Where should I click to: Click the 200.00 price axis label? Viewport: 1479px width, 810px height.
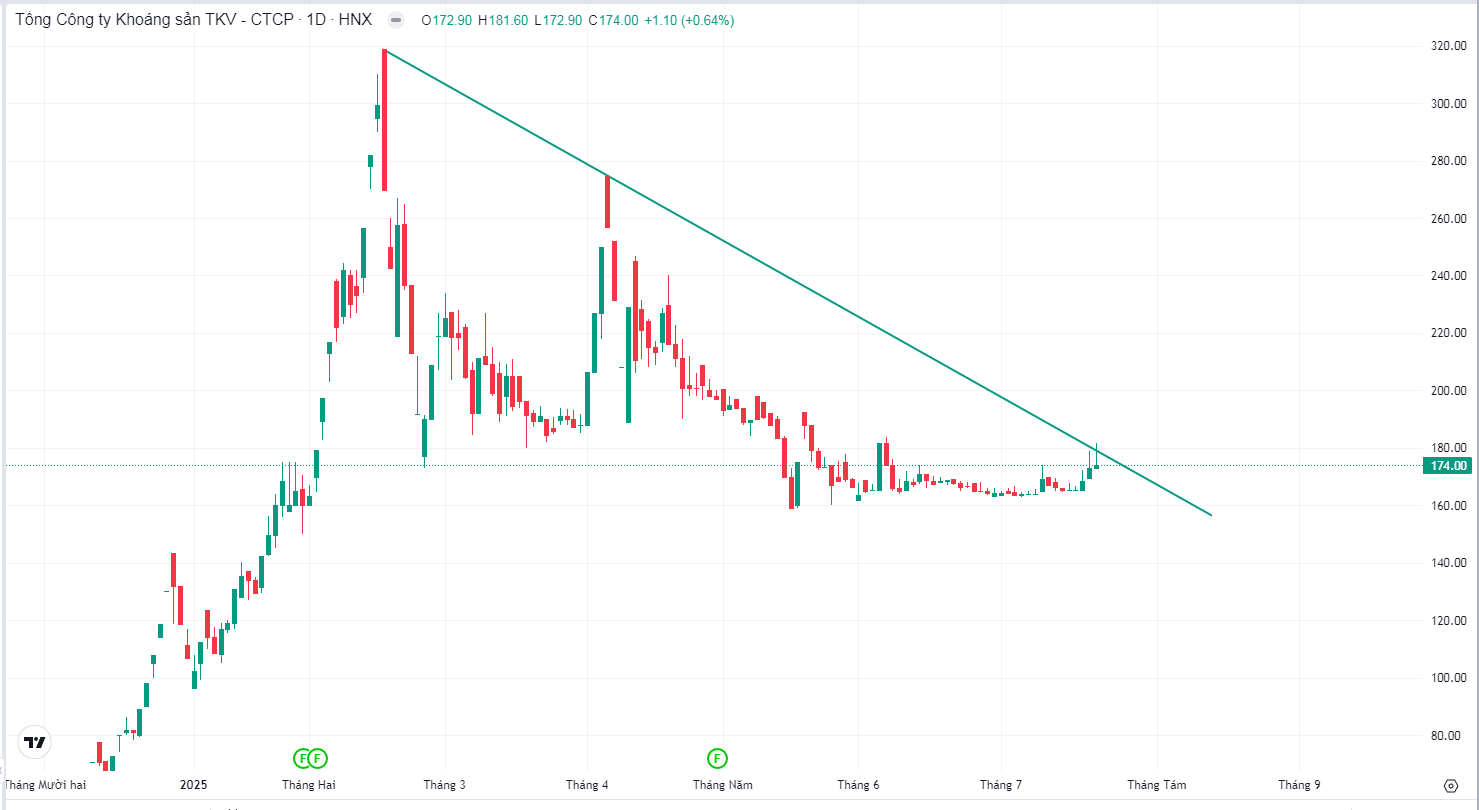[1448, 391]
